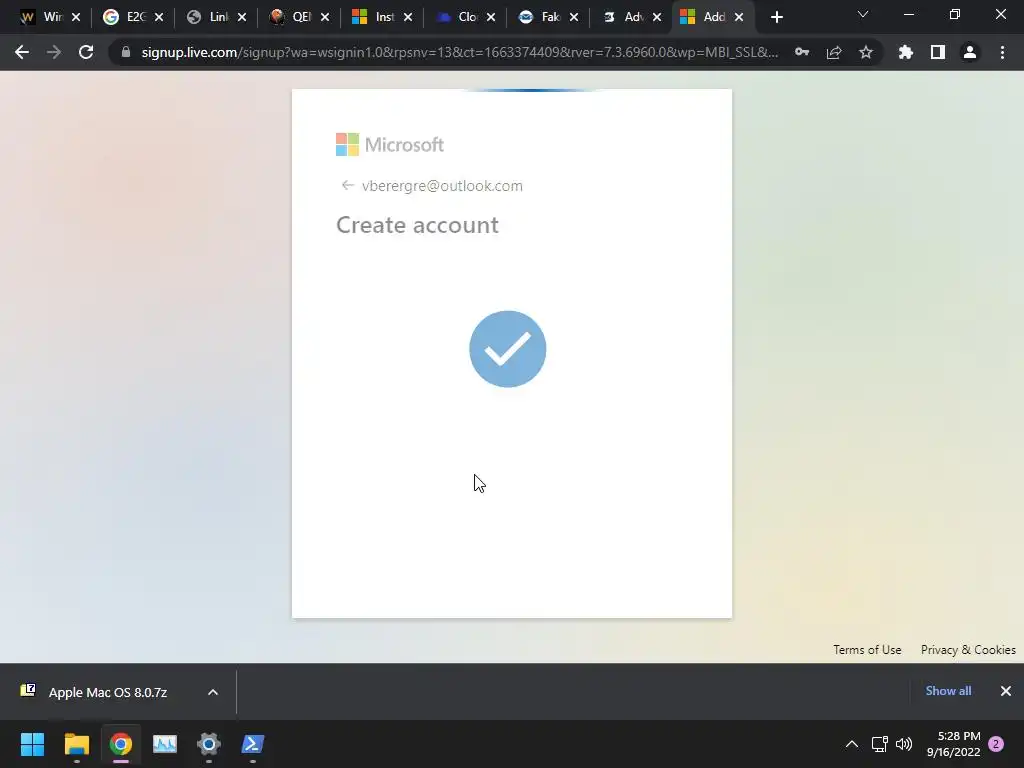Screen dimensions: 1024x768
Task: Go back using the browser back arrow
Action: [x=22, y=52]
